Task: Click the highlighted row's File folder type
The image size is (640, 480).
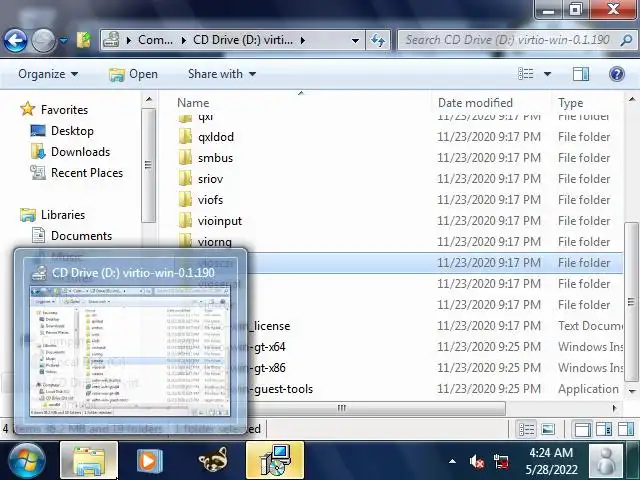Action: coord(584,263)
